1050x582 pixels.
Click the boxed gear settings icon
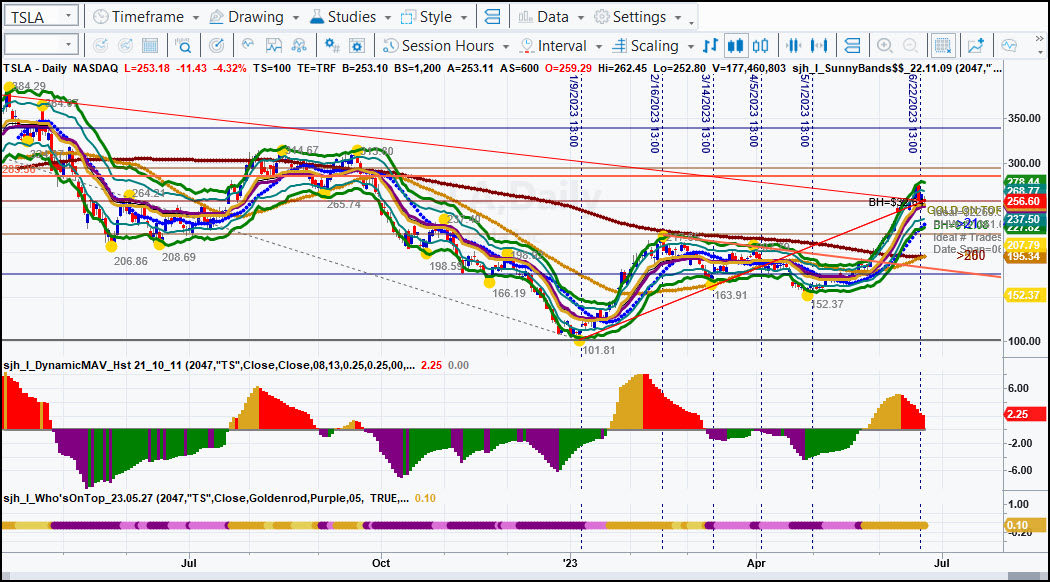click(x=357, y=46)
